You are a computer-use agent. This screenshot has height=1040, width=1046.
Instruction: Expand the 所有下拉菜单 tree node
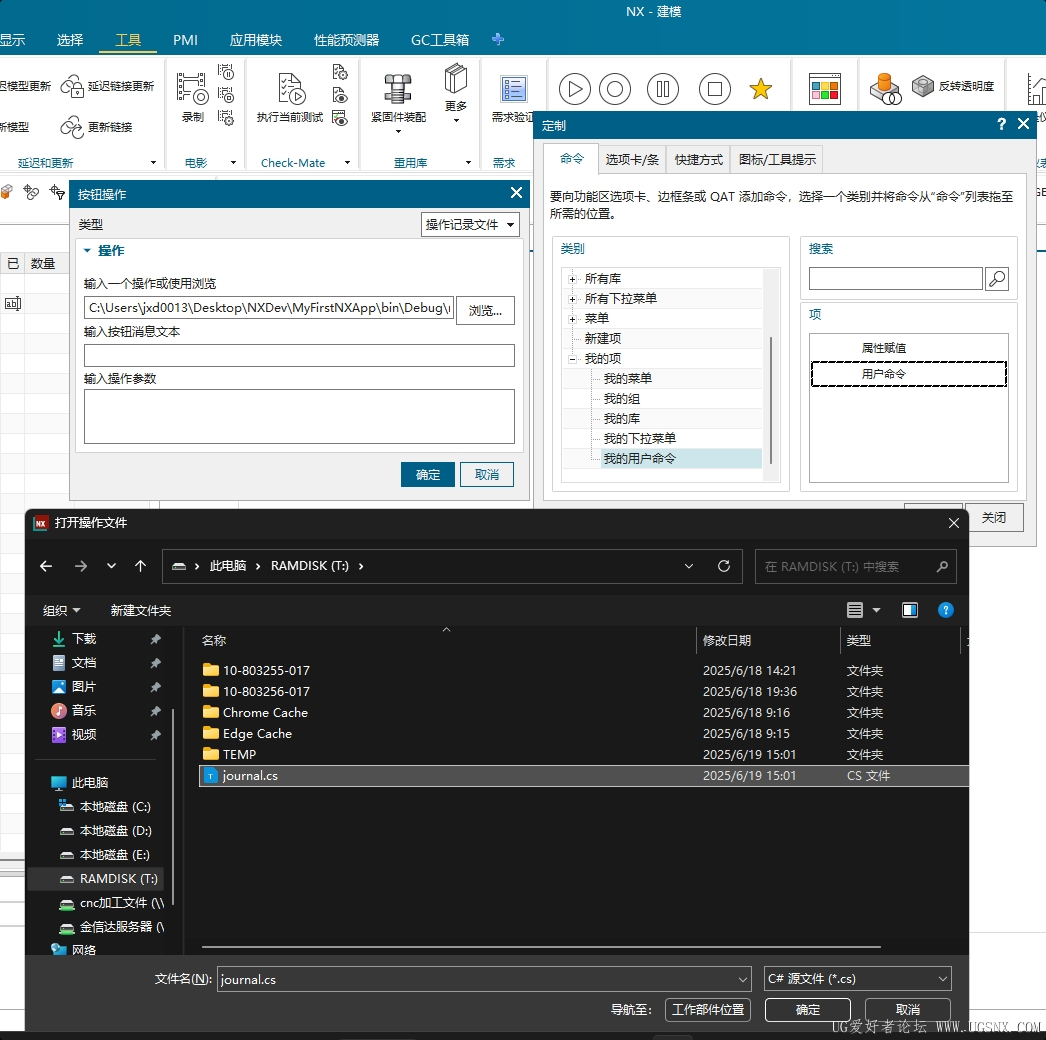coord(572,299)
